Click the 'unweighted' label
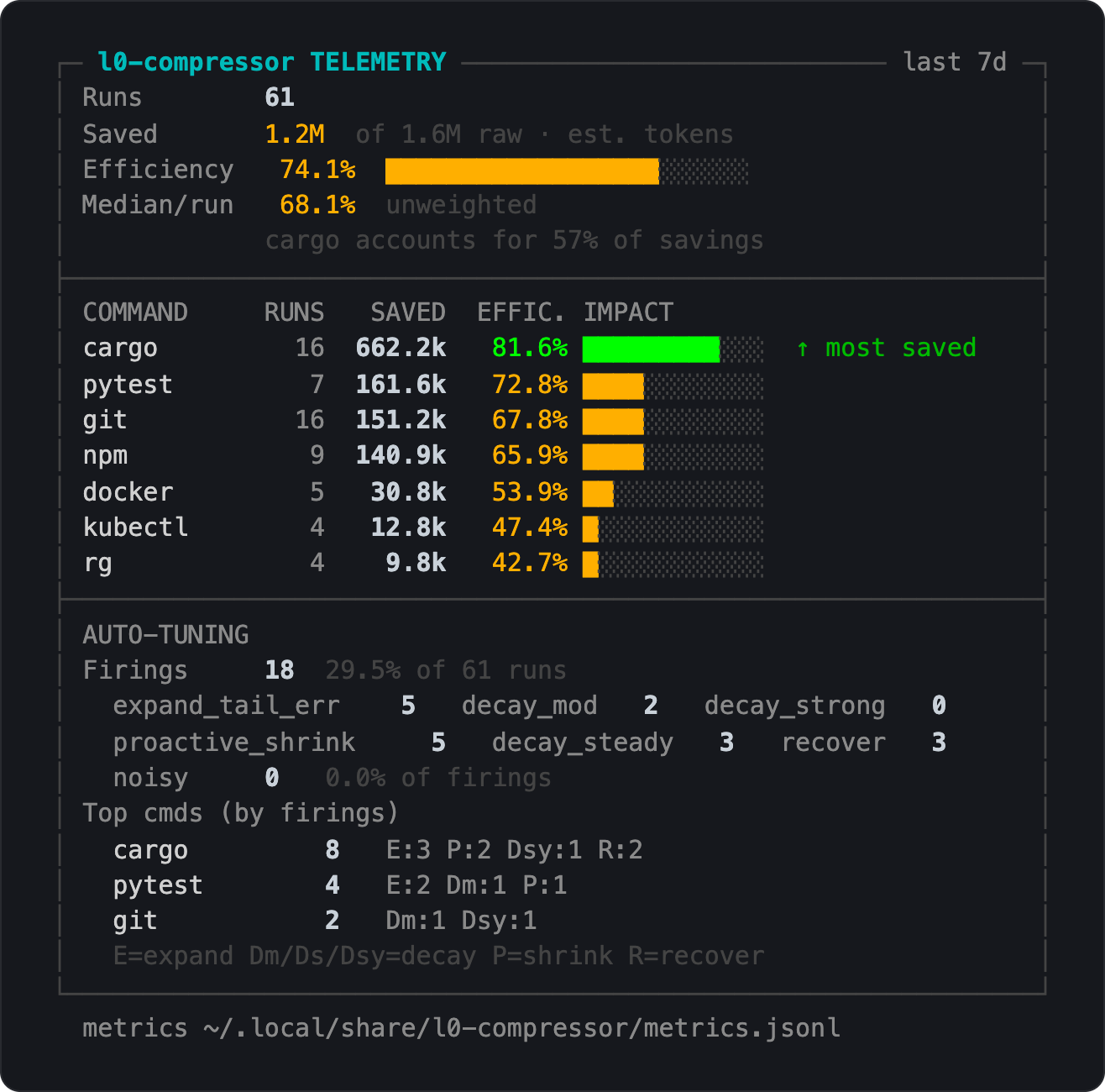Viewport: 1105px width, 1092px height. coord(461,205)
